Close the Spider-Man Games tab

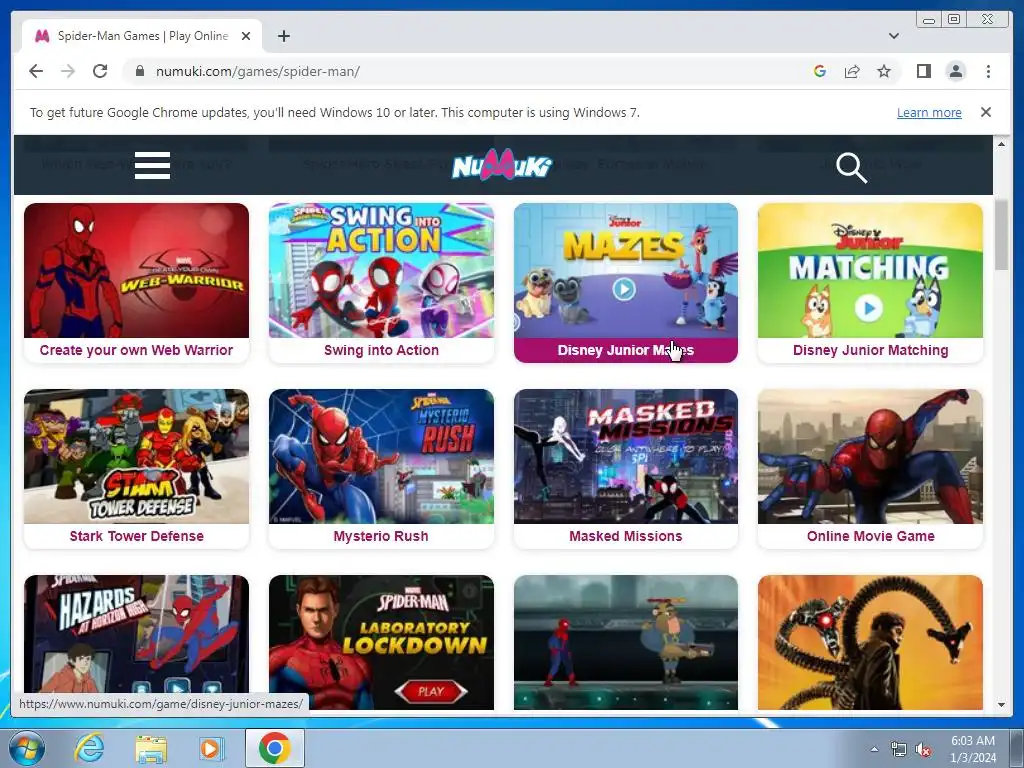[x=246, y=36]
